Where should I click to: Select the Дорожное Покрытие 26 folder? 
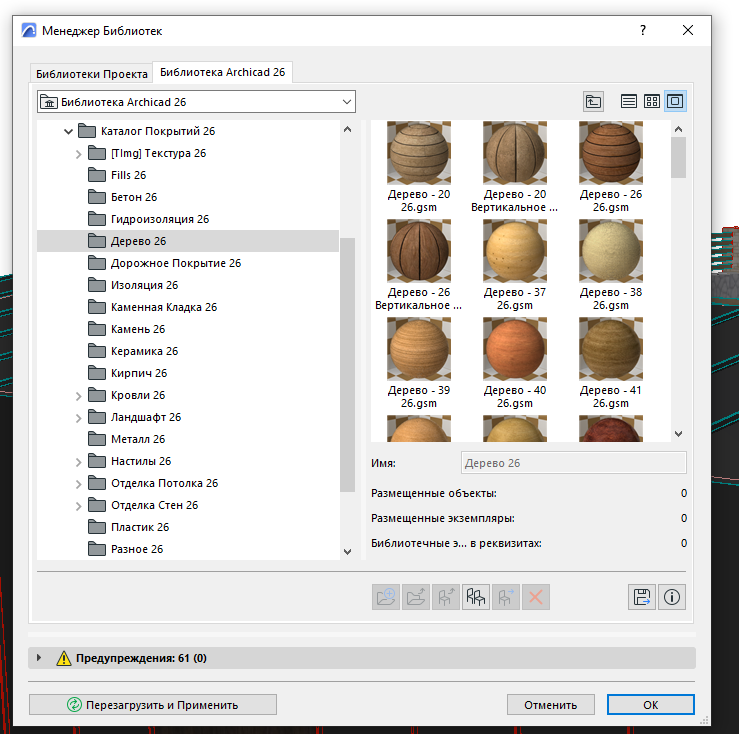point(164,263)
